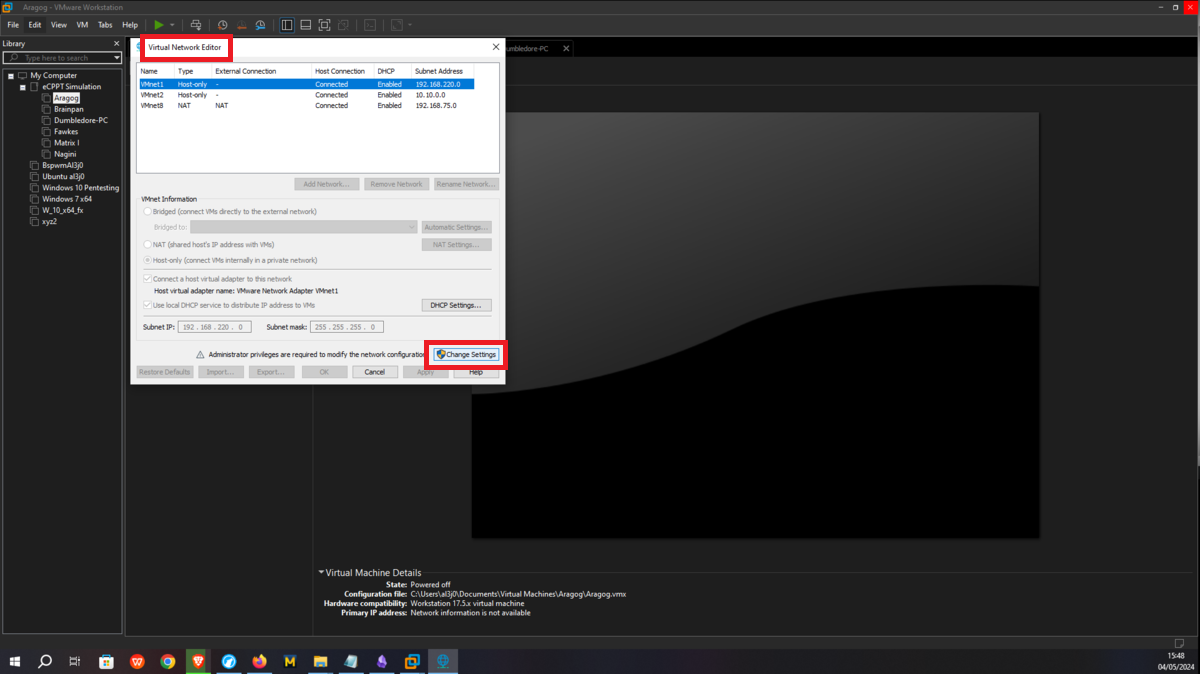Collapse the eCPPT Simulation folder
This screenshot has height=674, width=1200.
coord(22,87)
